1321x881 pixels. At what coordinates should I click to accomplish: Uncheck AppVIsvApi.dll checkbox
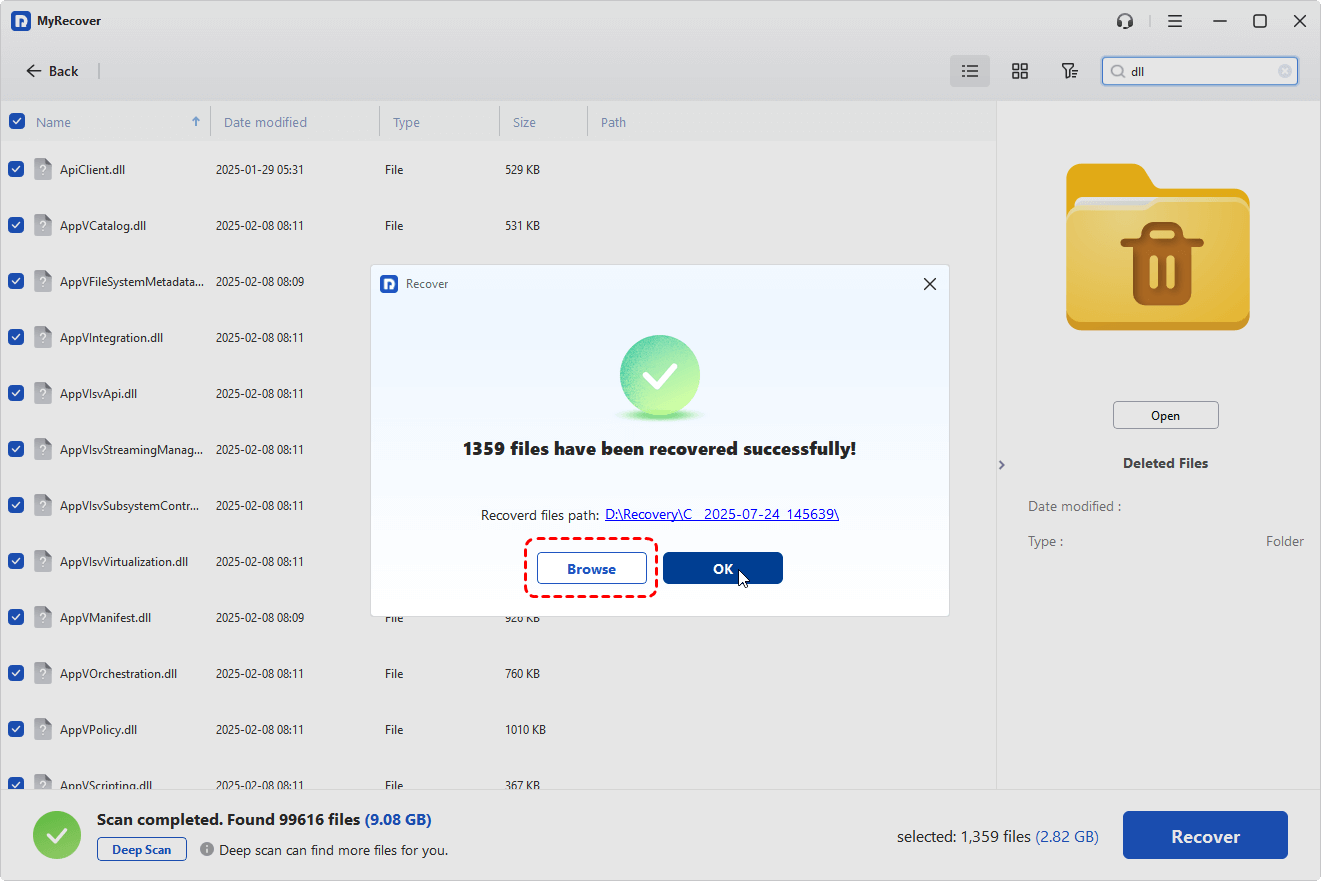pyautogui.click(x=16, y=393)
